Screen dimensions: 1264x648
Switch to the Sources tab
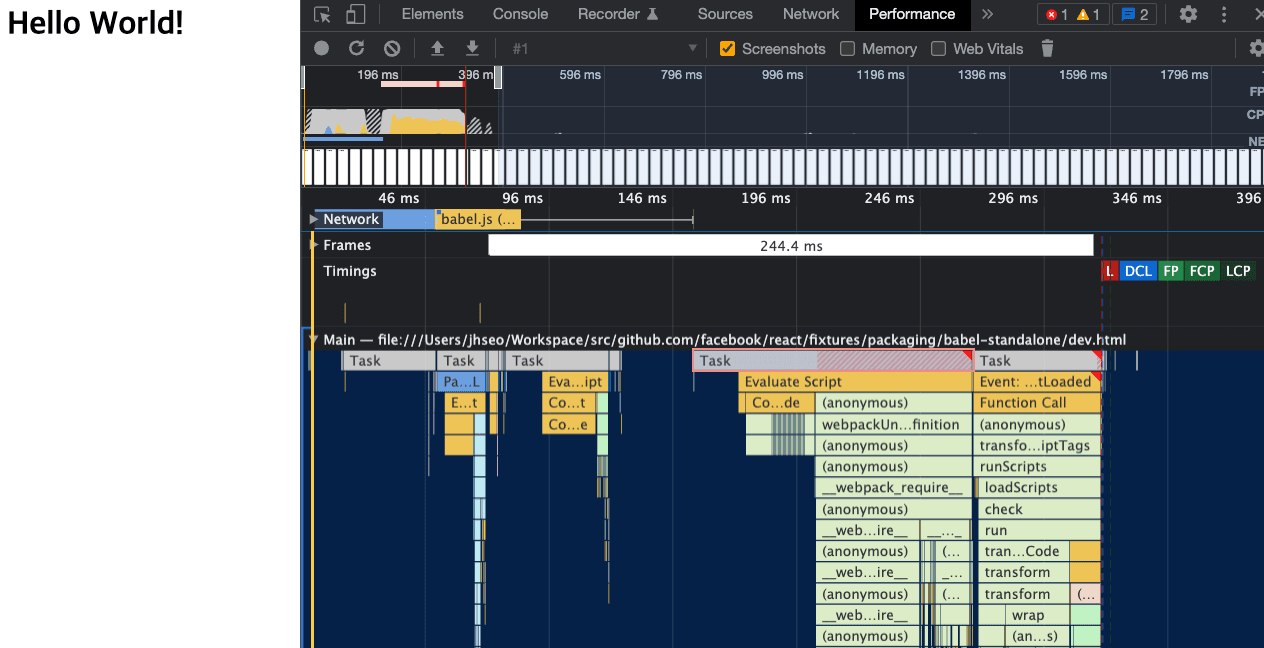[725, 14]
